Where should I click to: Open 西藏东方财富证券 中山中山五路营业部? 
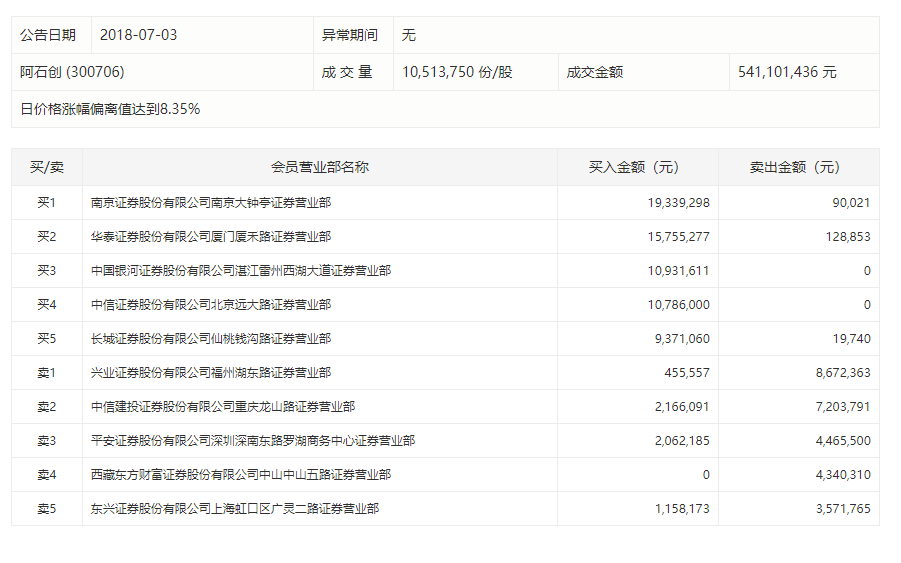(240, 474)
